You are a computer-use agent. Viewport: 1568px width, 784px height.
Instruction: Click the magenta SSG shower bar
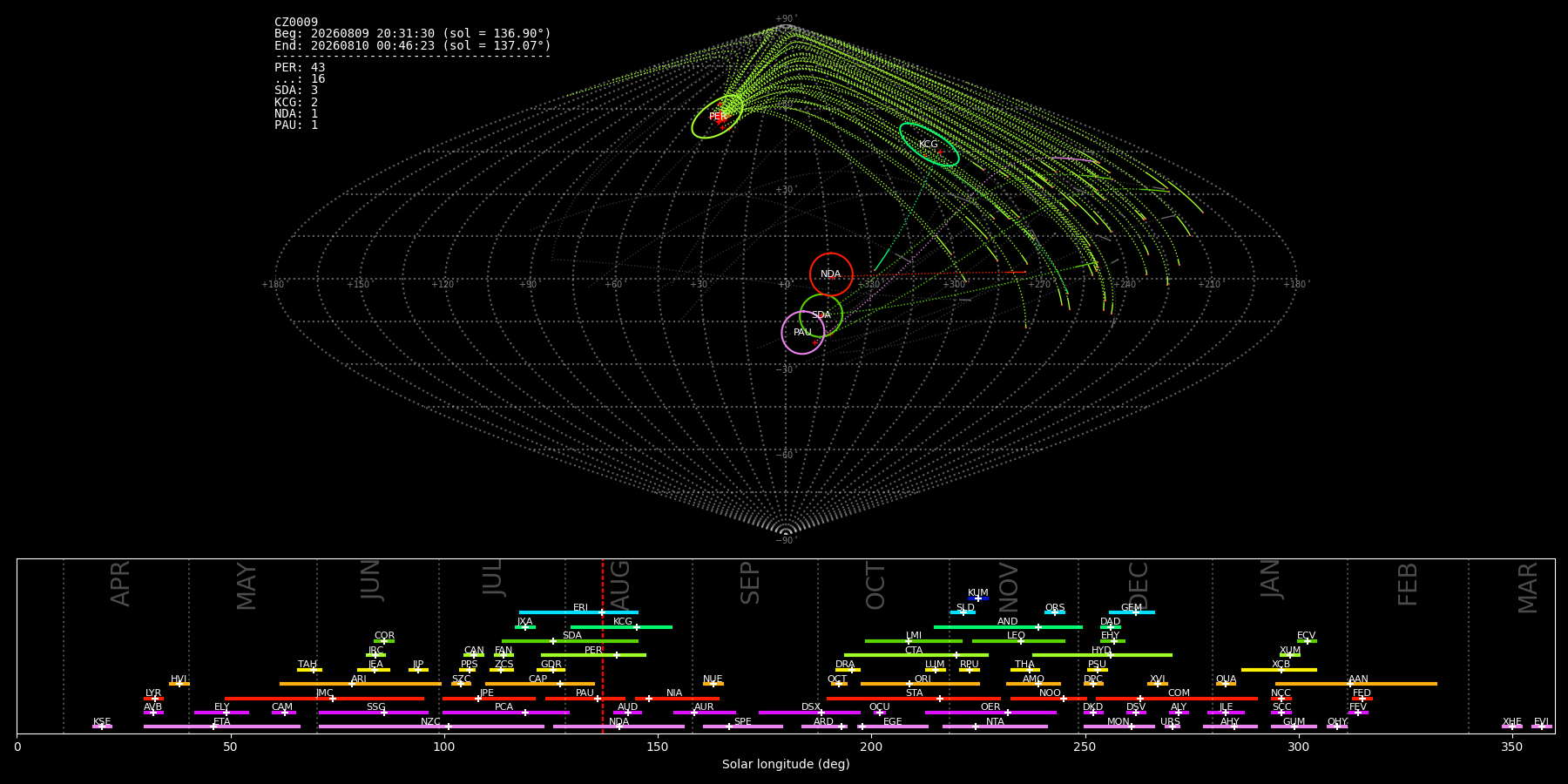[373, 713]
